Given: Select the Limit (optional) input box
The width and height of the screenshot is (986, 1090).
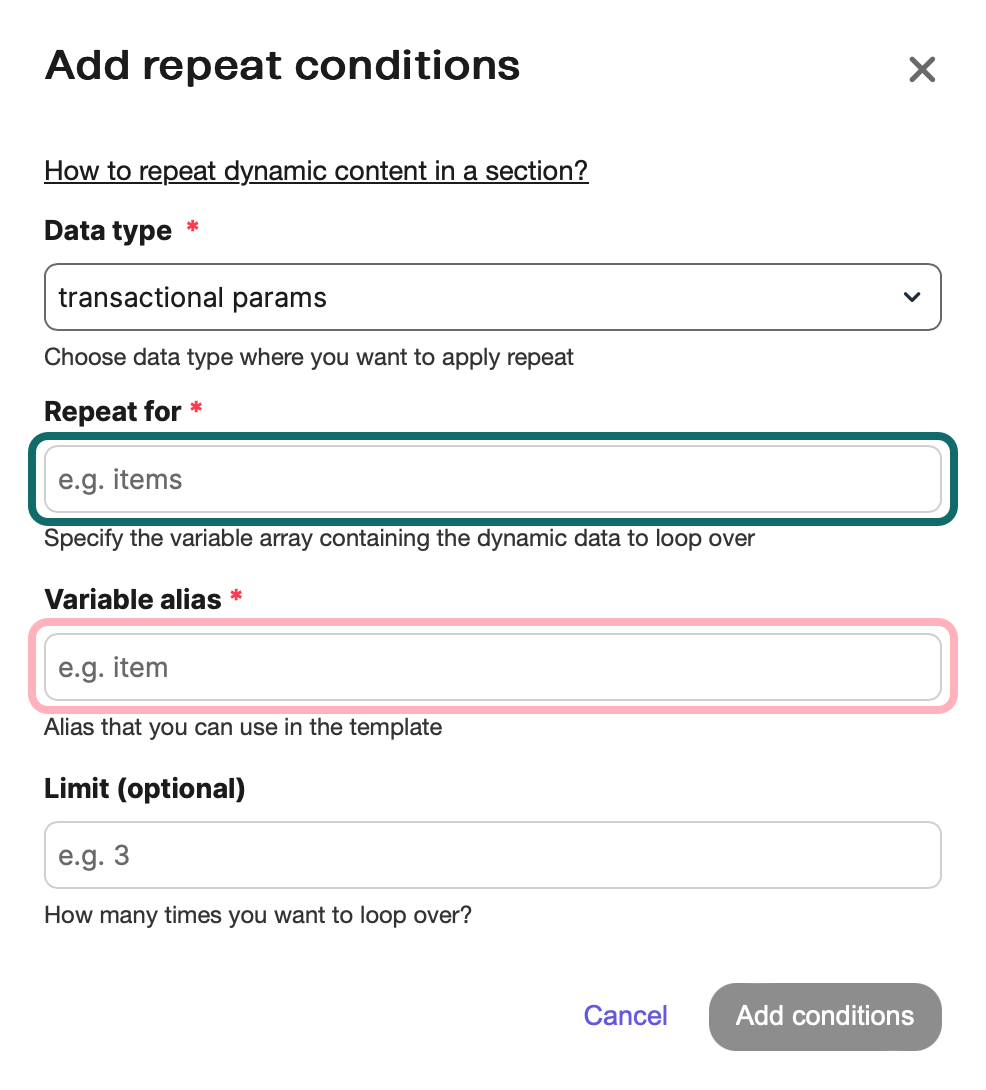Looking at the screenshot, I should coord(492,855).
